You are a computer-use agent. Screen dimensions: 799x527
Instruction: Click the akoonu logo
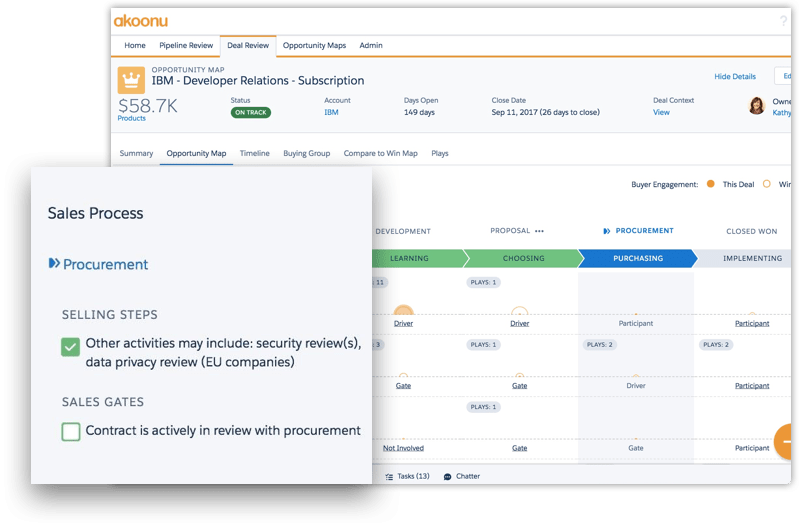pyautogui.click(x=141, y=21)
